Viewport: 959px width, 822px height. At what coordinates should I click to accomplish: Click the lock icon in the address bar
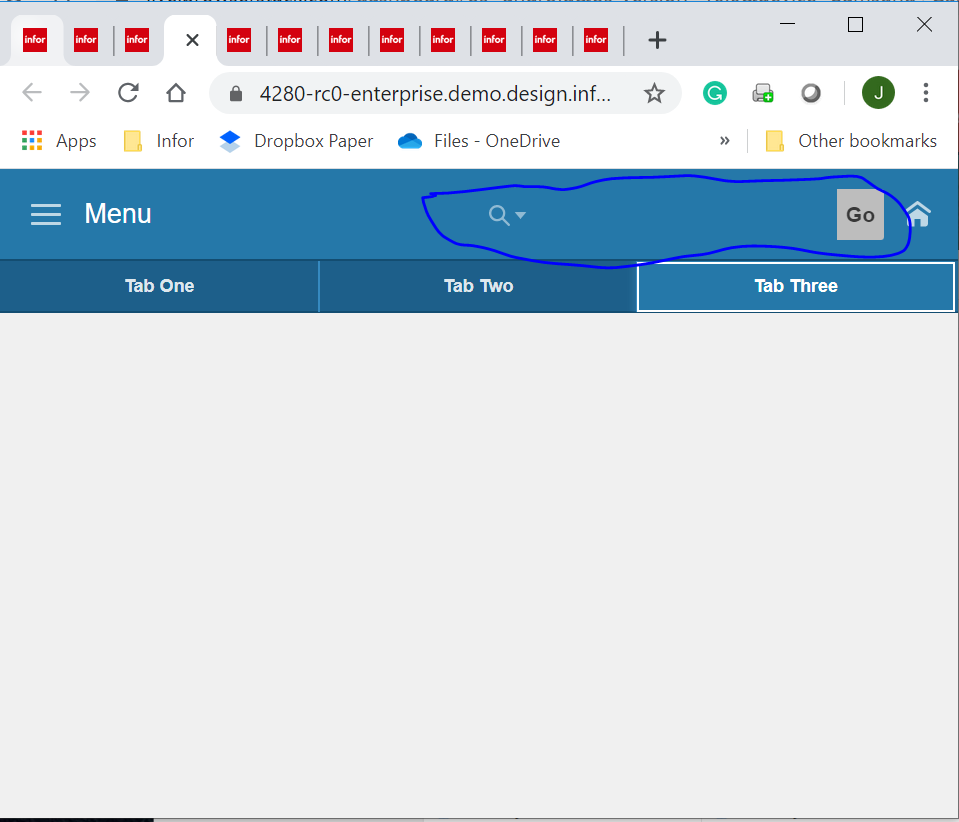235,94
